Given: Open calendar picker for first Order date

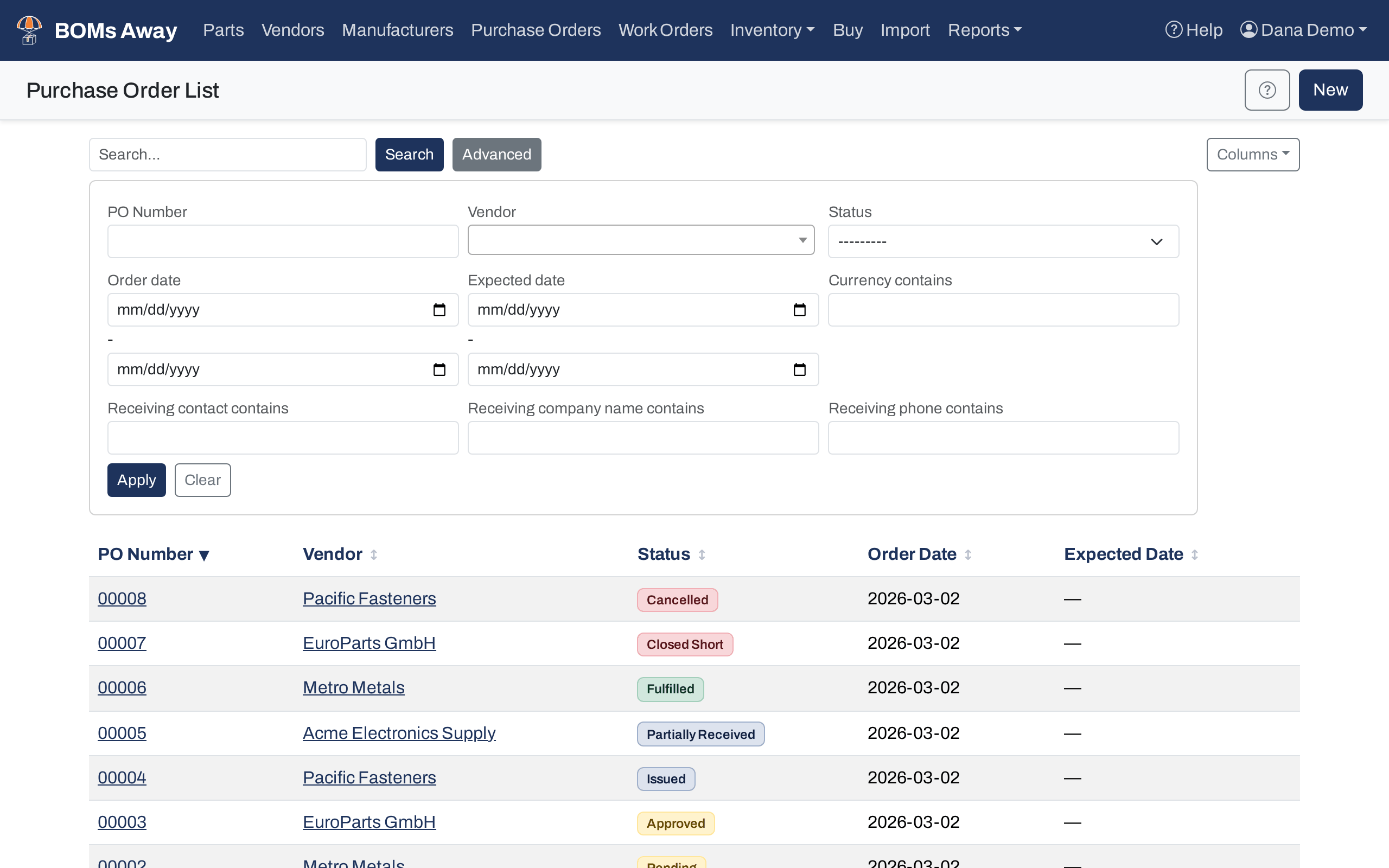Looking at the screenshot, I should pos(439,310).
